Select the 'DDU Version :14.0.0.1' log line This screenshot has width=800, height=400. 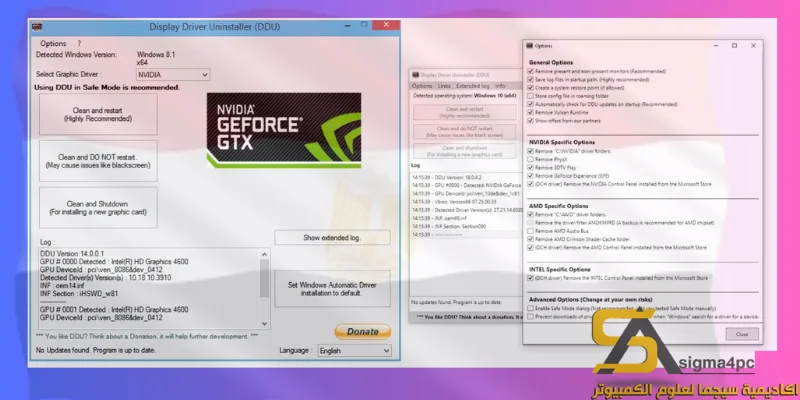coord(72,254)
